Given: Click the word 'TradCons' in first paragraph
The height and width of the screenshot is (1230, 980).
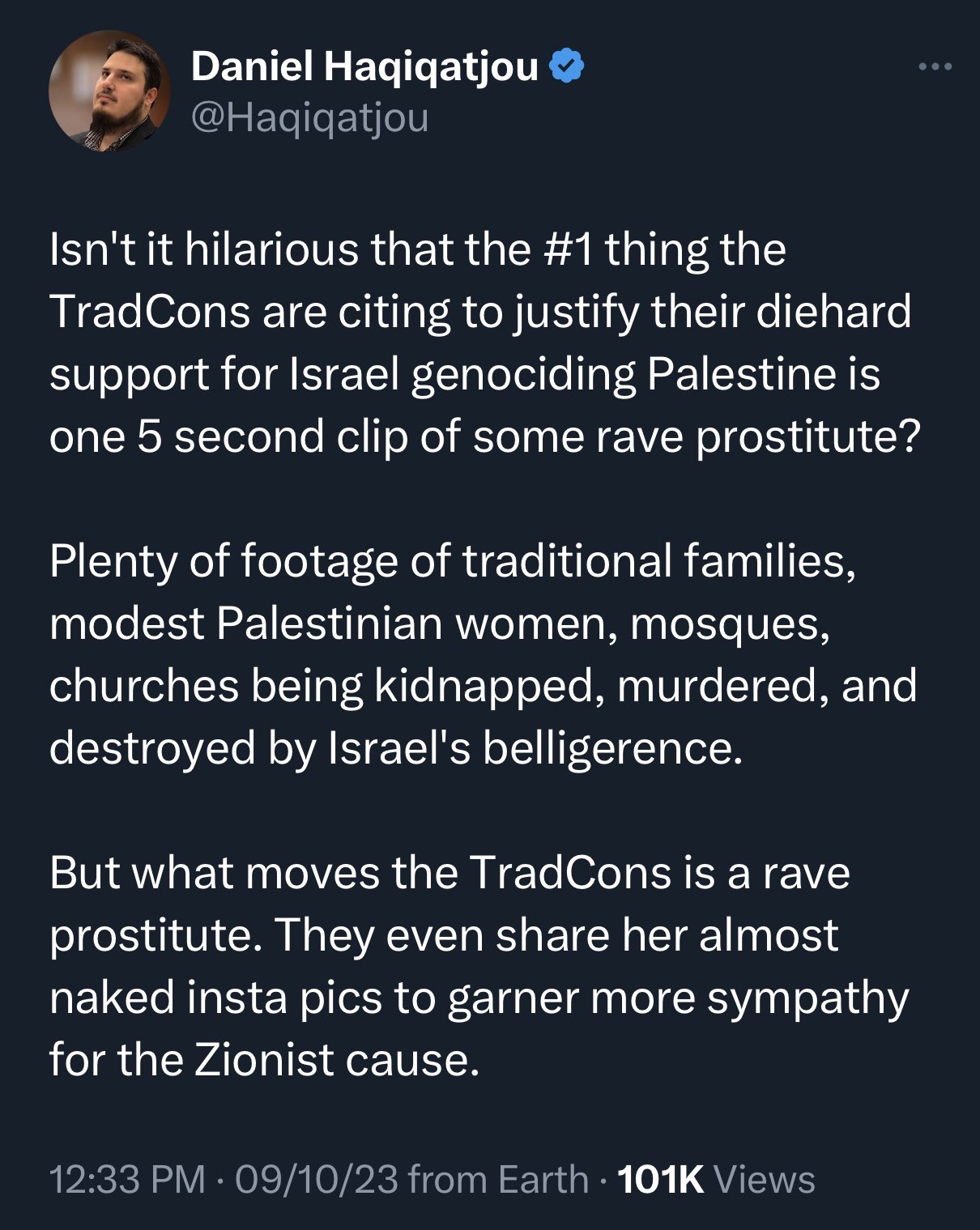Looking at the screenshot, I should pyautogui.click(x=150, y=312).
